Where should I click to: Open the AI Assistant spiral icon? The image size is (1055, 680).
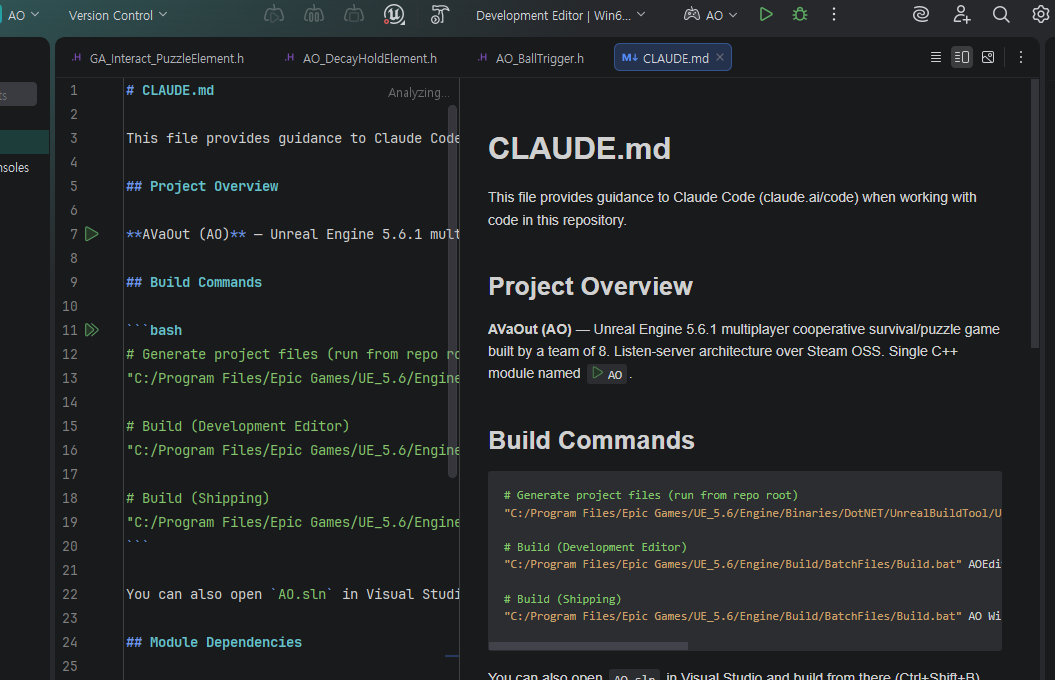pyautogui.click(x=920, y=14)
